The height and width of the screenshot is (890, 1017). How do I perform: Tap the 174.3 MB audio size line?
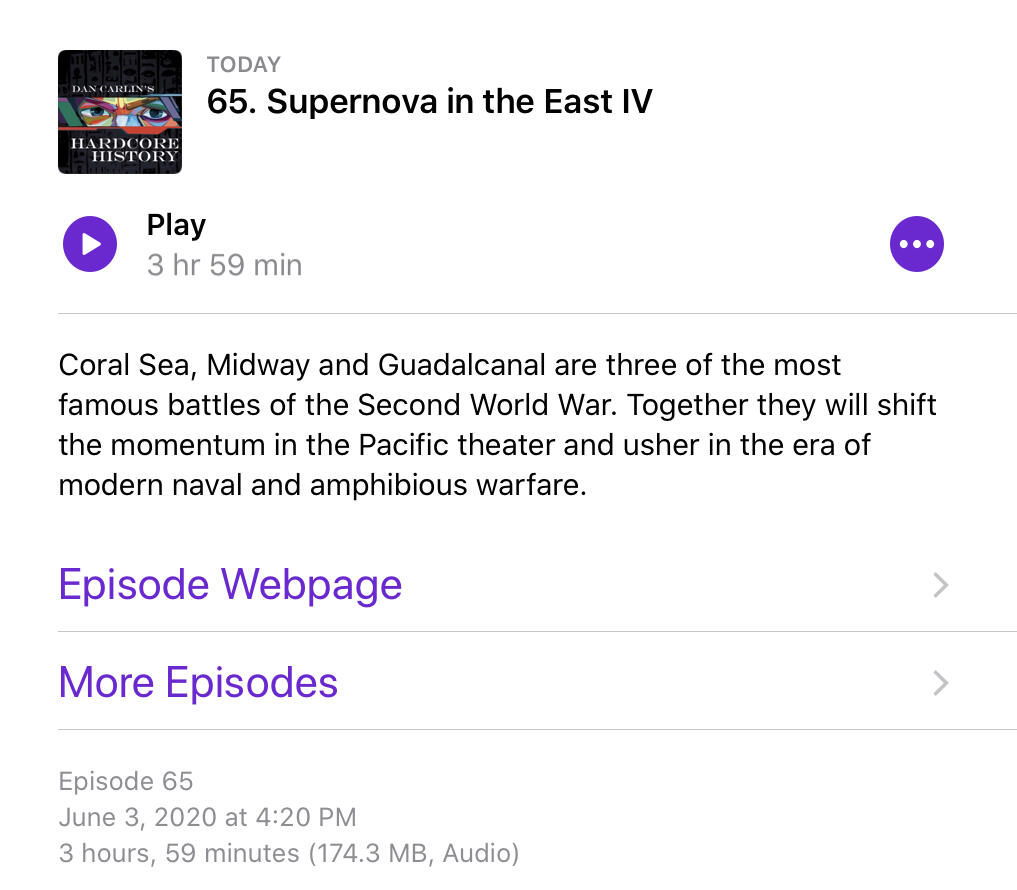pyautogui.click(x=289, y=853)
